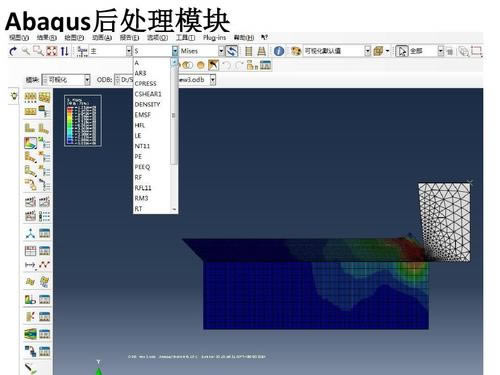Open the 工具(T) menu
The height and width of the screenshot is (375, 500).
[x=185, y=38]
